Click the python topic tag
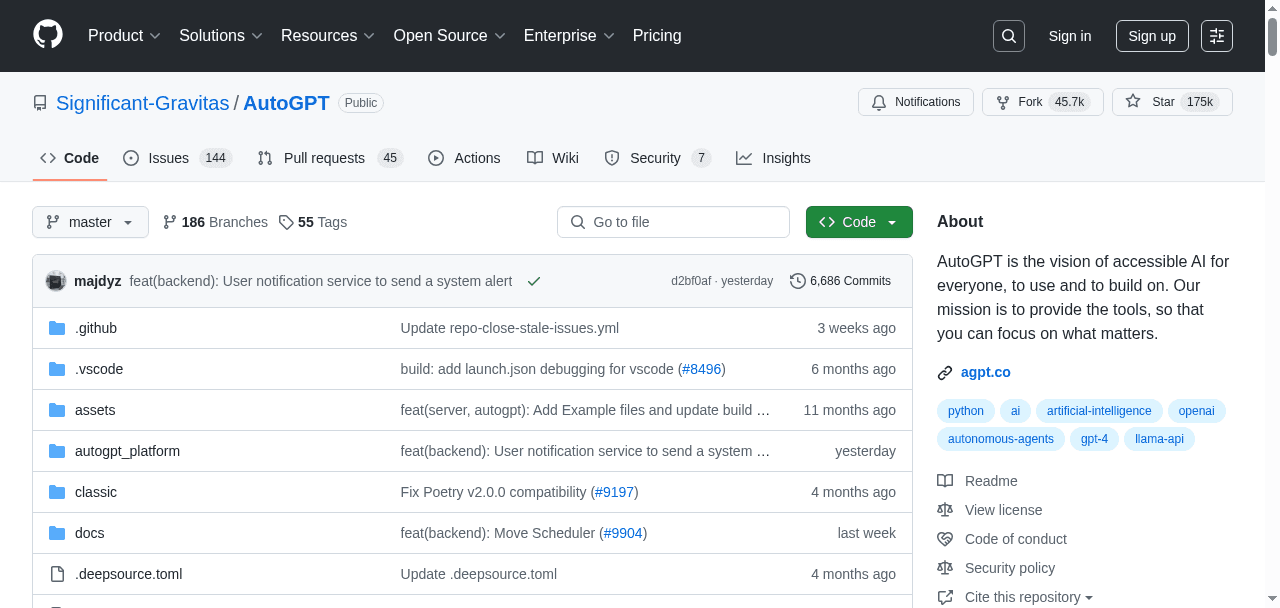 (966, 411)
